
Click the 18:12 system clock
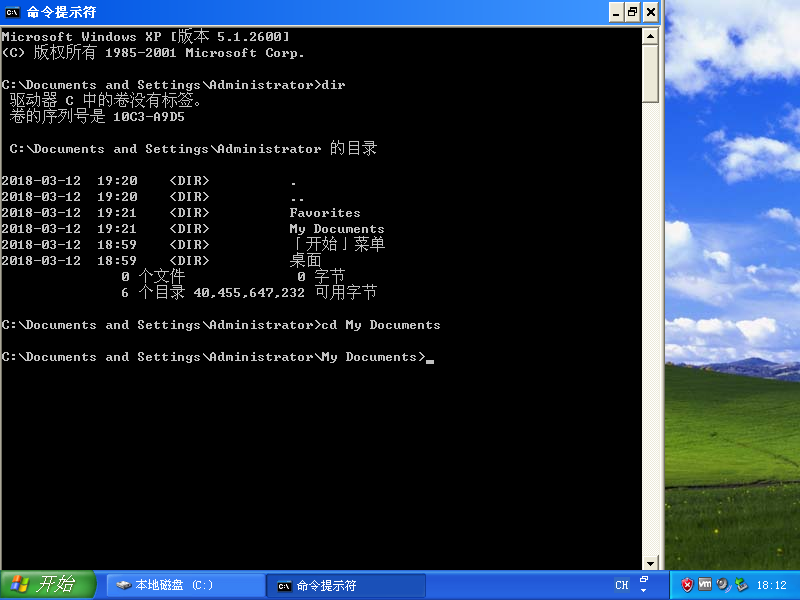[x=771, y=585]
